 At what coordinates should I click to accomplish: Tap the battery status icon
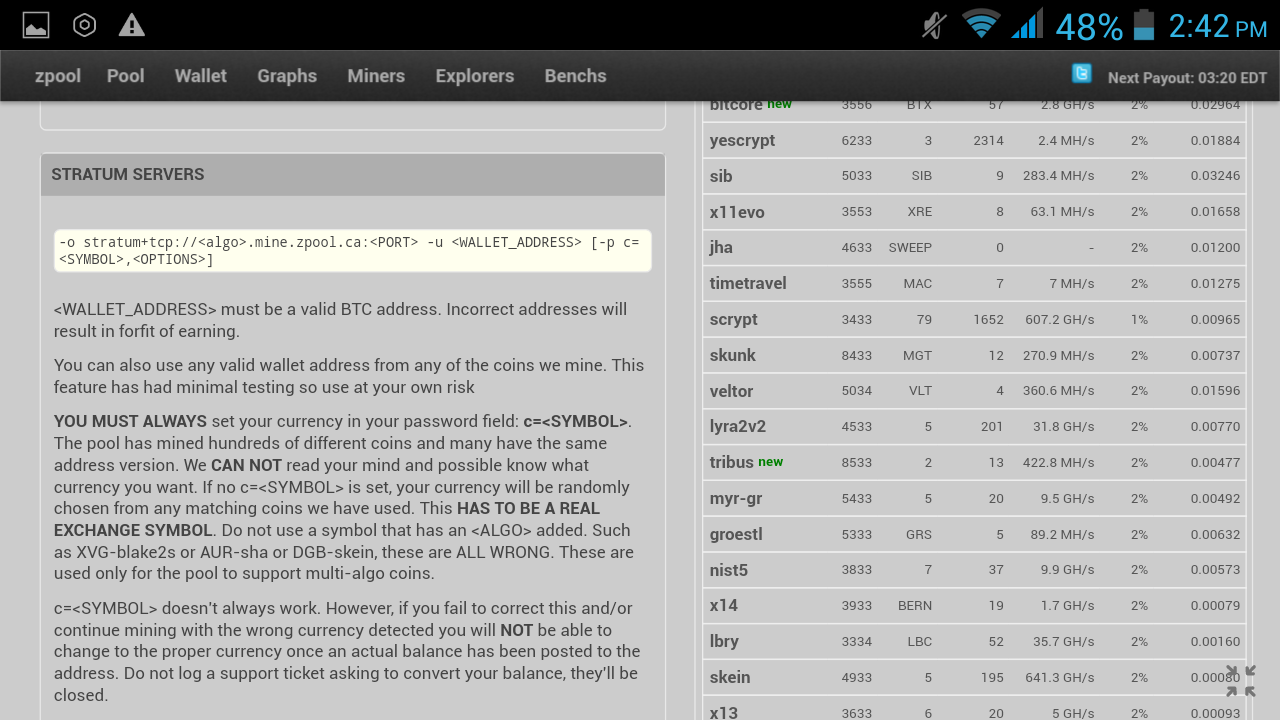1144,25
